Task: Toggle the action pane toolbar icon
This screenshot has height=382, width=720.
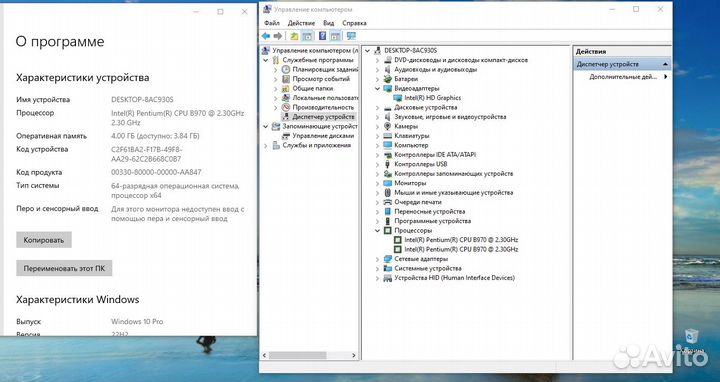Action: point(336,36)
